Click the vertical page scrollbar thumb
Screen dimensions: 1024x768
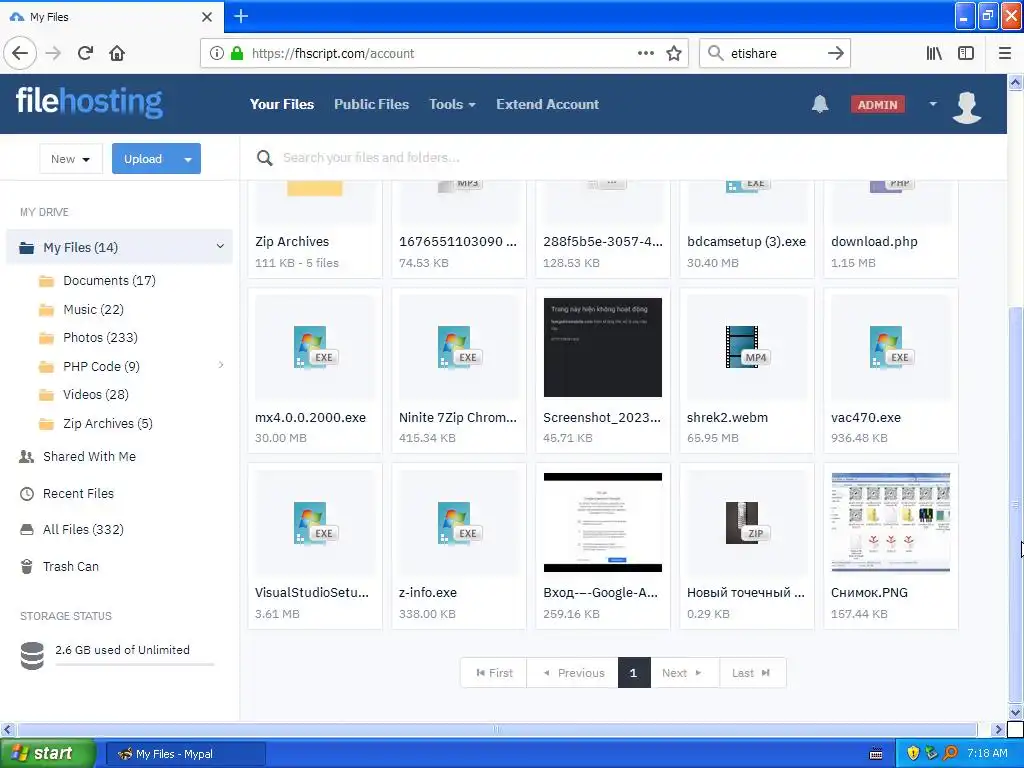[x=1015, y=503]
